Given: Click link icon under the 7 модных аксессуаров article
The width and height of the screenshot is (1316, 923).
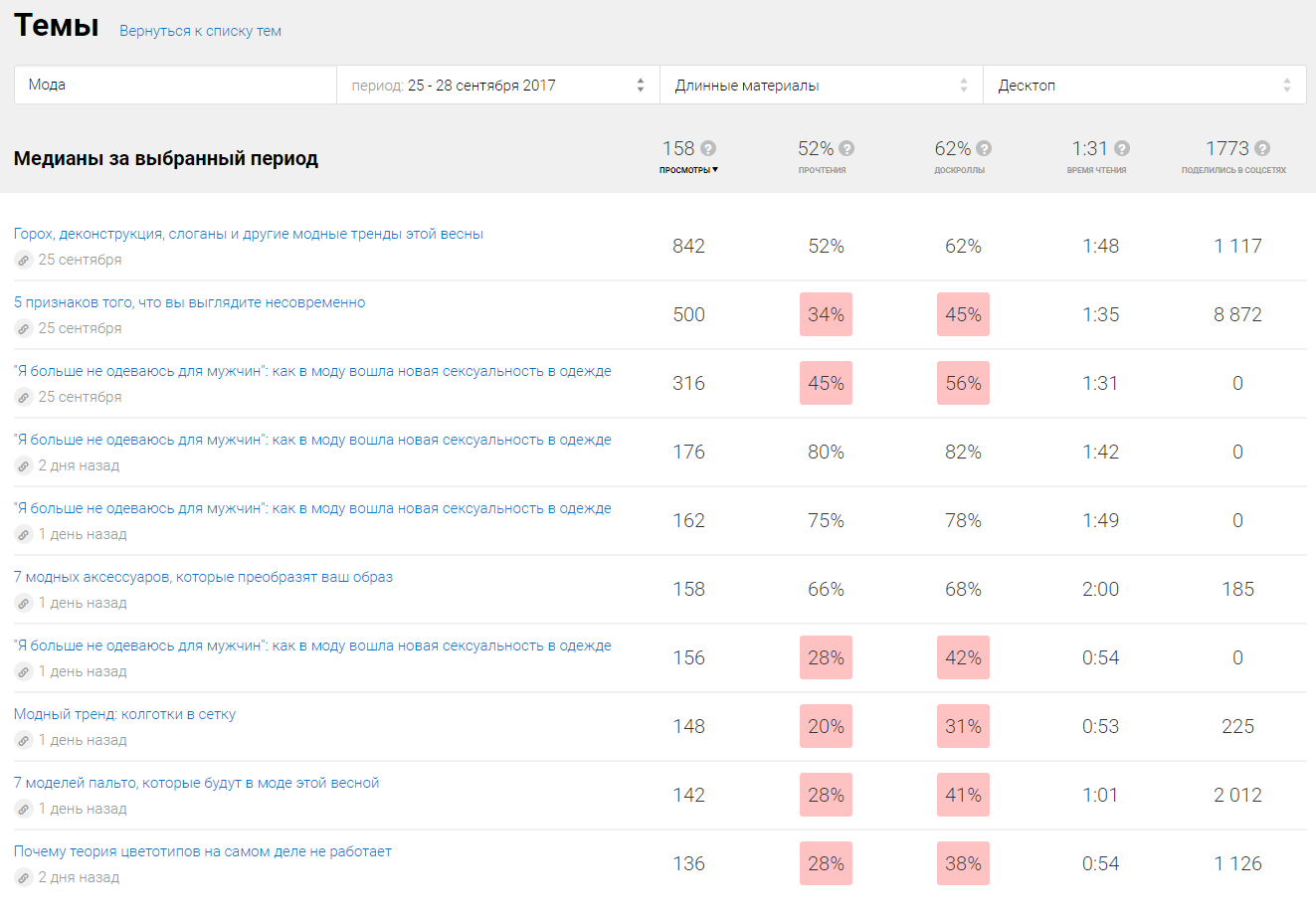Looking at the screenshot, I should (x=24, y=603).
